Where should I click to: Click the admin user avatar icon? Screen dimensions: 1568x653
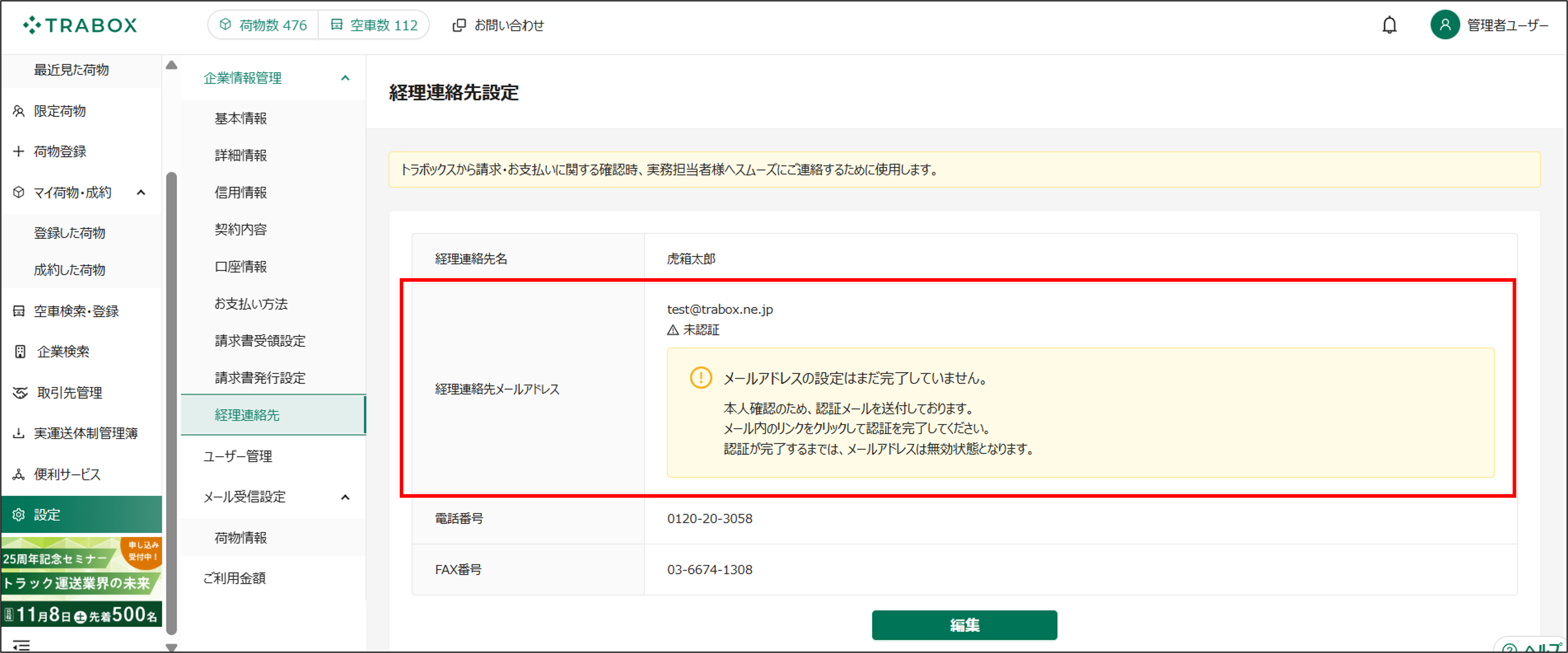click(1444, 25)
